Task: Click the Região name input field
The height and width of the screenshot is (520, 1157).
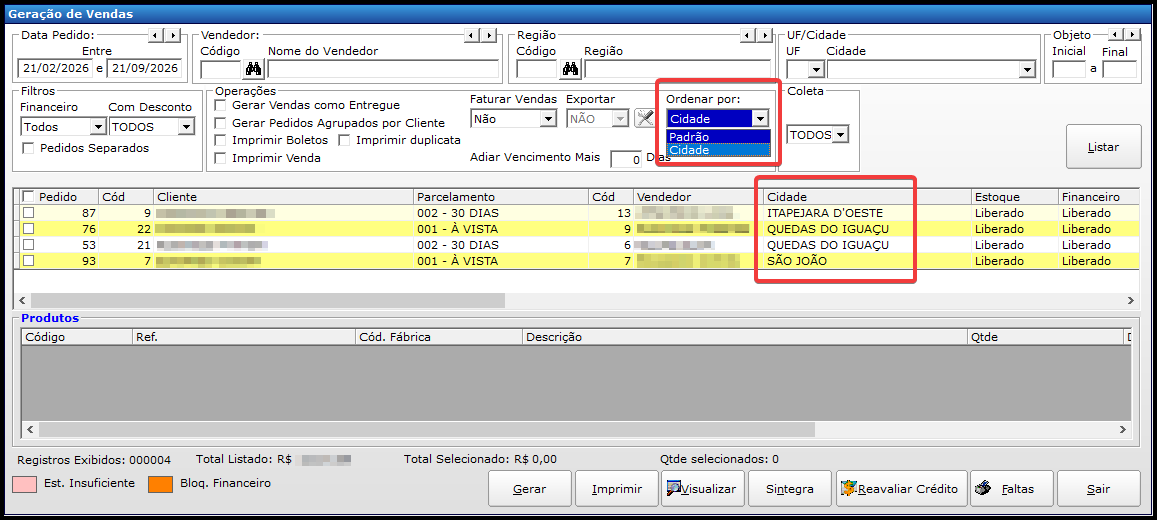Action: 677,69
